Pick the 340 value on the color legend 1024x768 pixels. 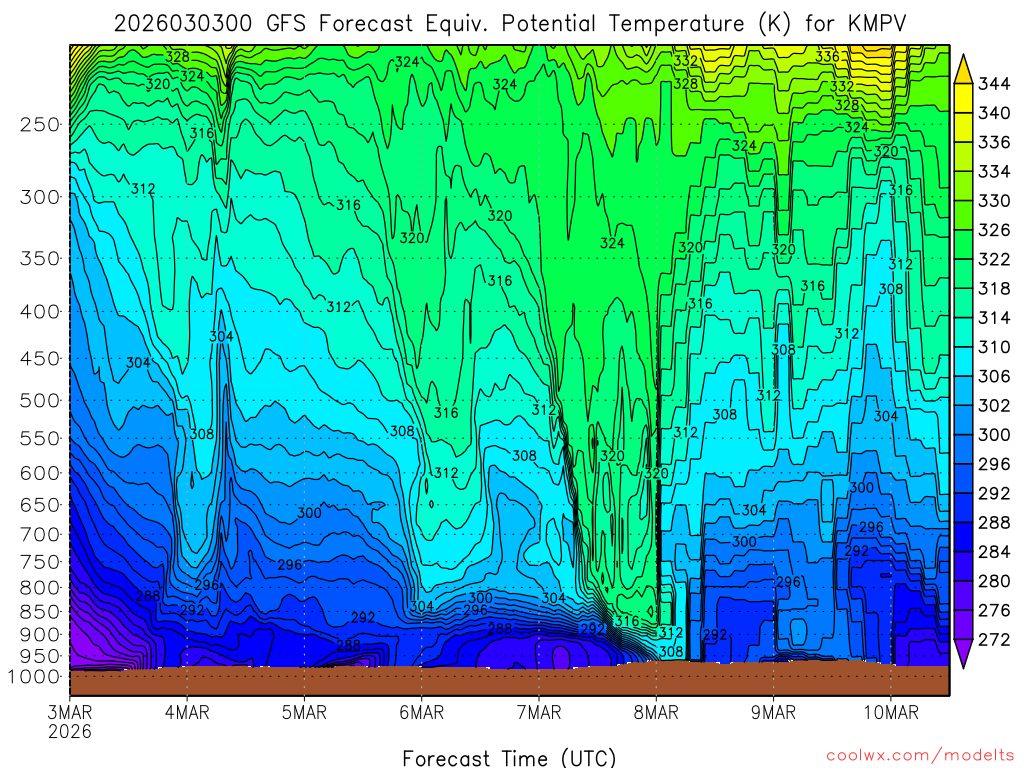point(994,113)
